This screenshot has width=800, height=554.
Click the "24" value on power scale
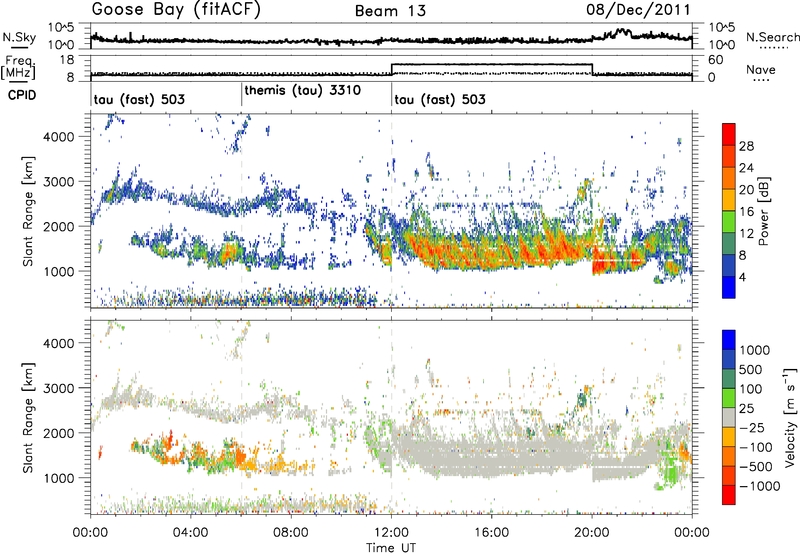746,168
